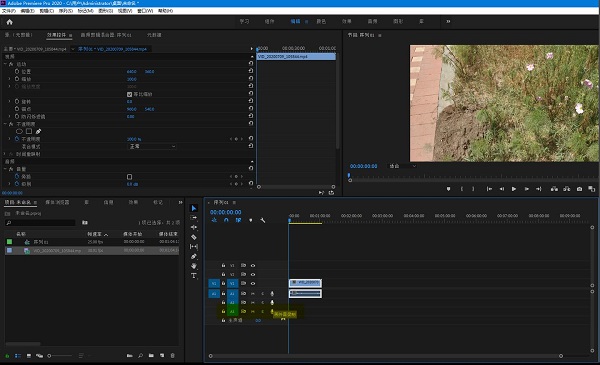Switch Project panel to icon view
The image size is (600, 365).
(x=29, y=356)
